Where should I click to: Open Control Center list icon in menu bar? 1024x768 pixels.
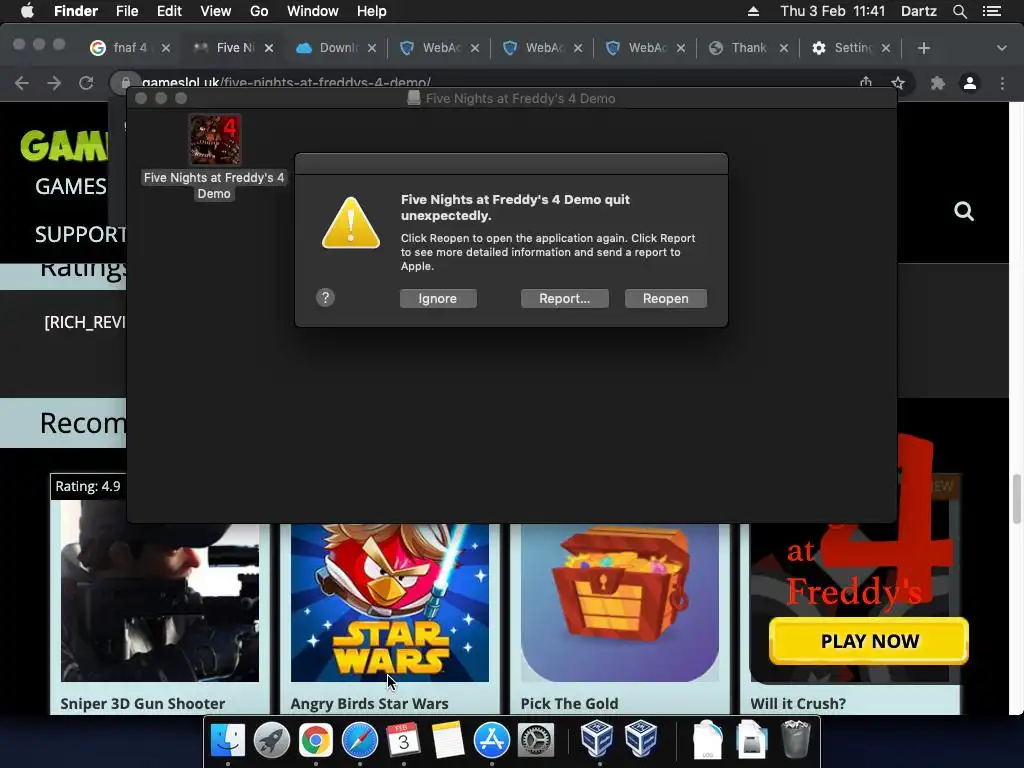point(991,11)
